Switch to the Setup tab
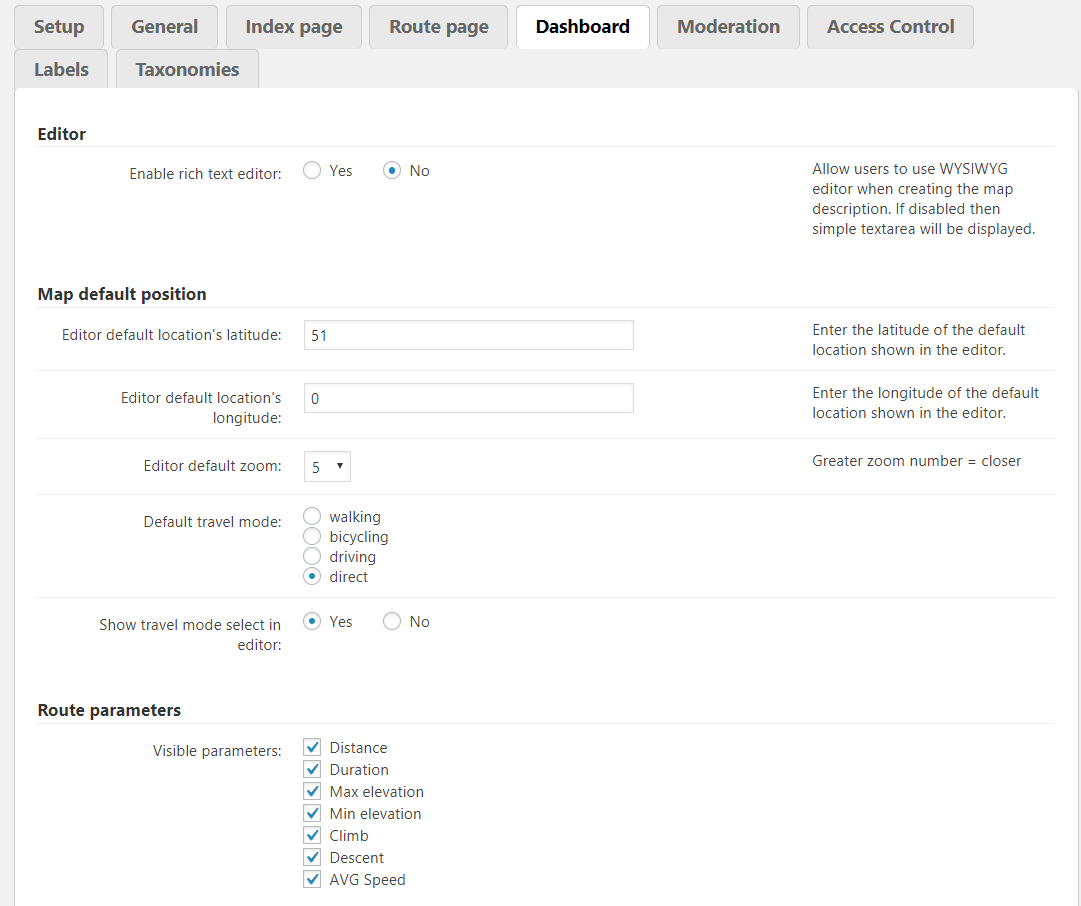Screen dimensions: 1081x906 point(59,27)
